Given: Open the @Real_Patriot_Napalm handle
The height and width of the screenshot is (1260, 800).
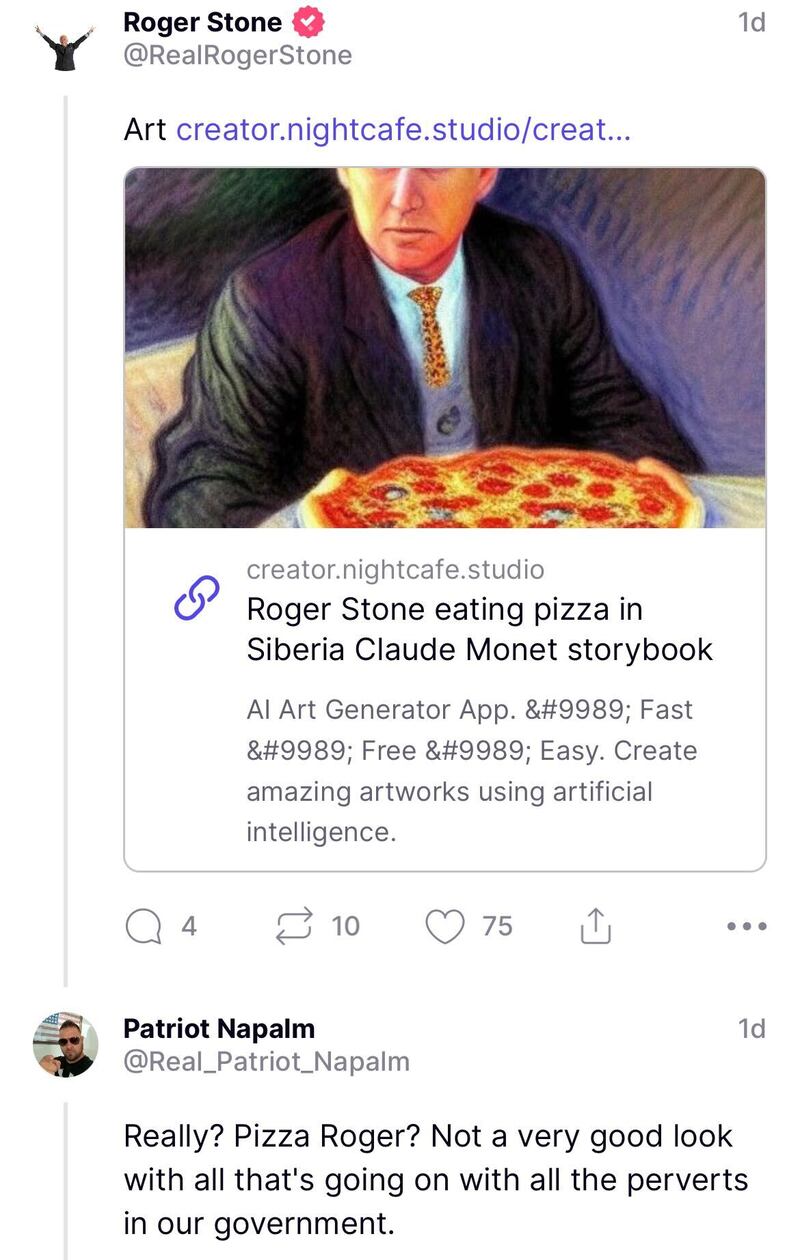Looking at the screenshot, I should [266, 1061].
